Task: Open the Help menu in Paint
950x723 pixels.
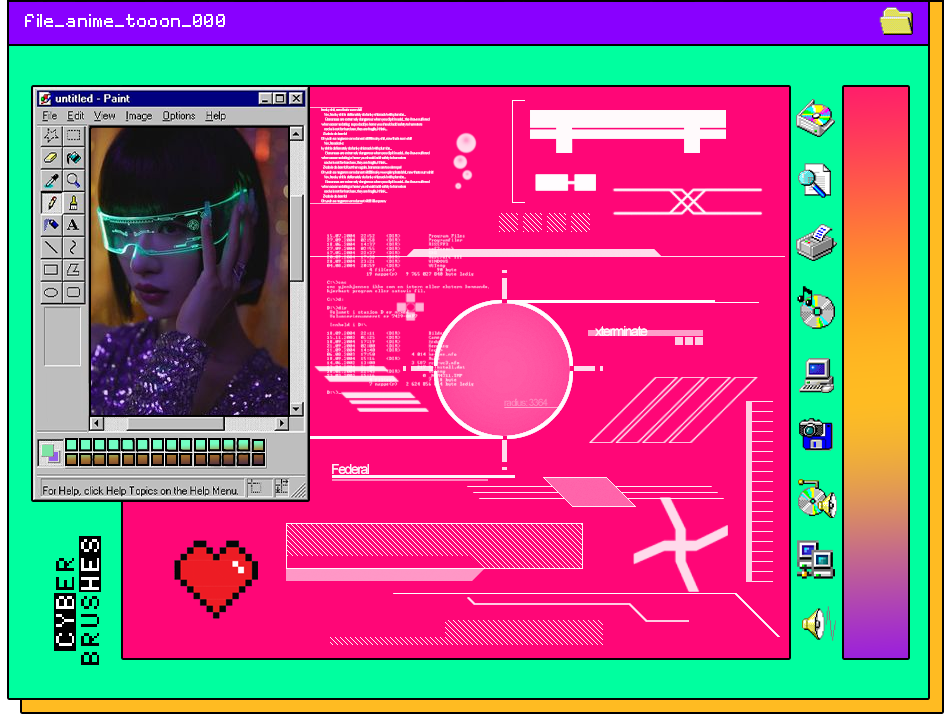Action: pos(216,116)
